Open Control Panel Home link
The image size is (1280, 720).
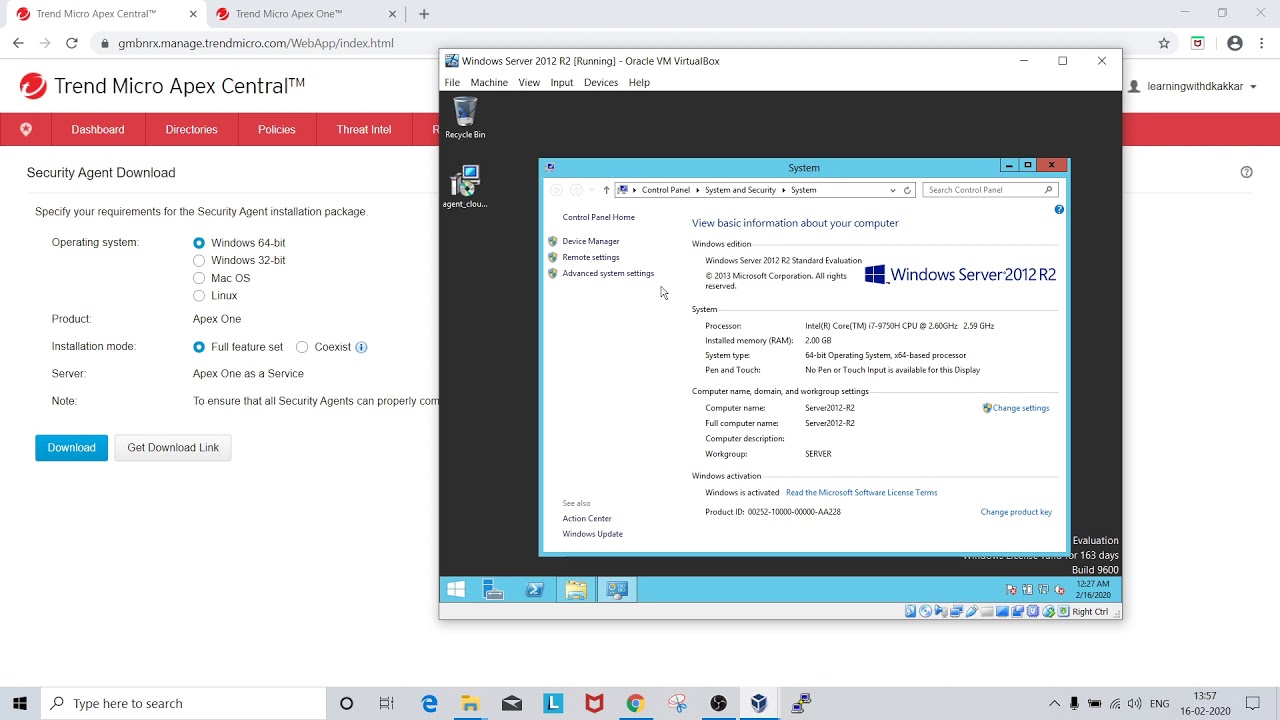point(598,217)
